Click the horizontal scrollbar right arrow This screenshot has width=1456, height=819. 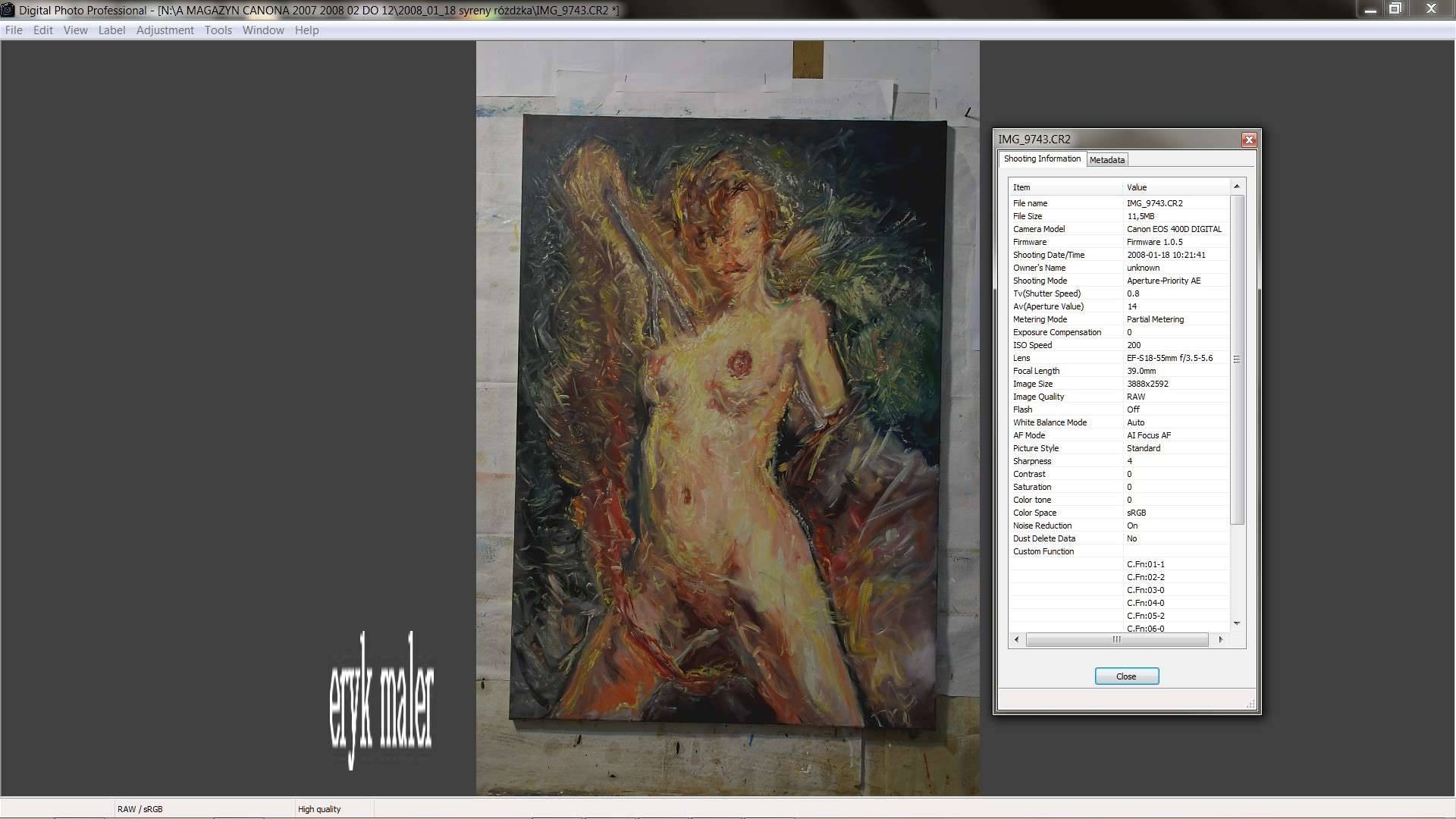(1220, 639)
